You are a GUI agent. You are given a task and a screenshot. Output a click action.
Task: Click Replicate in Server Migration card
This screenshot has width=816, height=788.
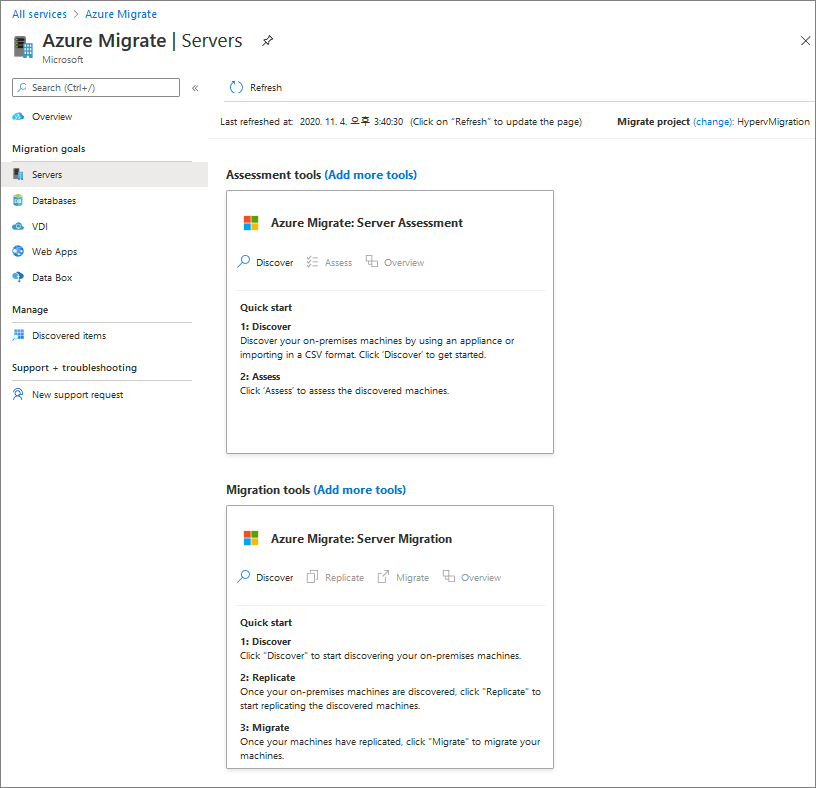tap(345, 578)
